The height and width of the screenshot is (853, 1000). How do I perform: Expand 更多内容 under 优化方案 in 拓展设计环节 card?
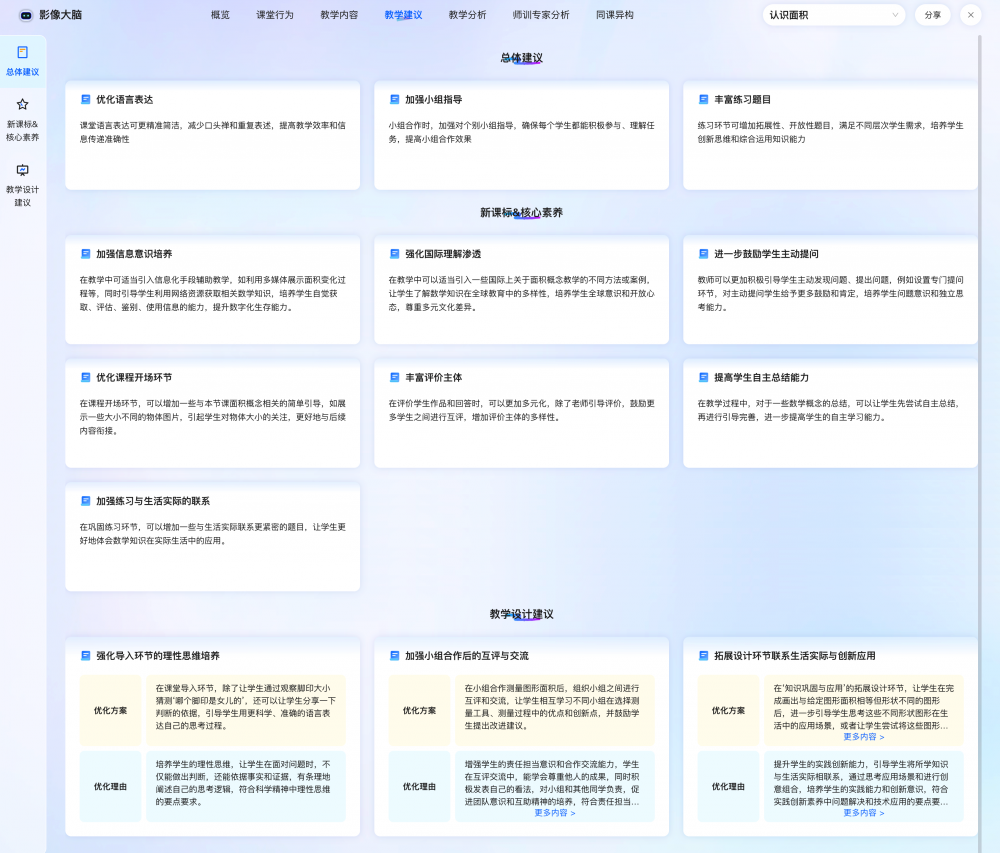[864, 737]
